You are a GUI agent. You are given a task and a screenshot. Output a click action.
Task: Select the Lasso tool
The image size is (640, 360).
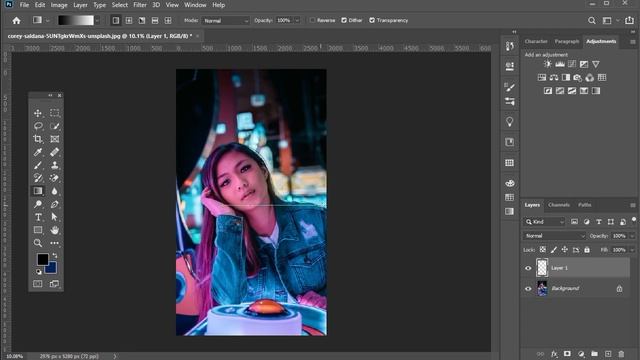pos(38,126)
